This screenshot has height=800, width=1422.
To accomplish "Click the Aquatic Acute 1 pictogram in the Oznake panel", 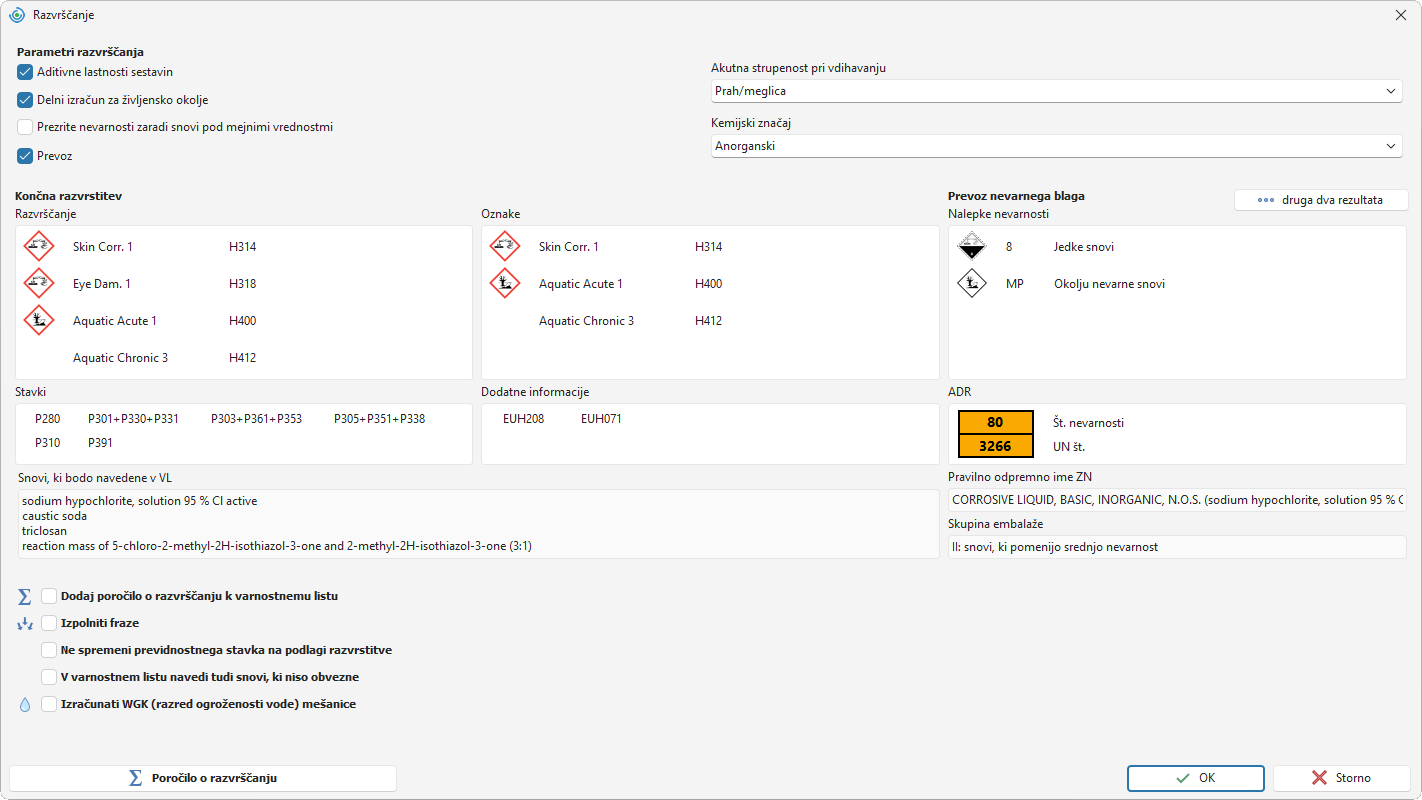I will click(505, 283).
